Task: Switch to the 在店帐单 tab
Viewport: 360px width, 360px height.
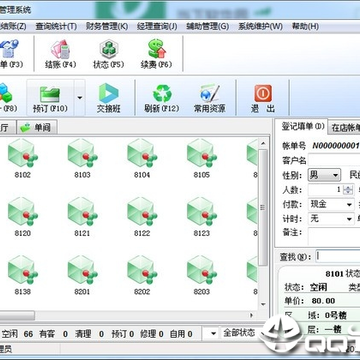Action: [x=345, y=128]
